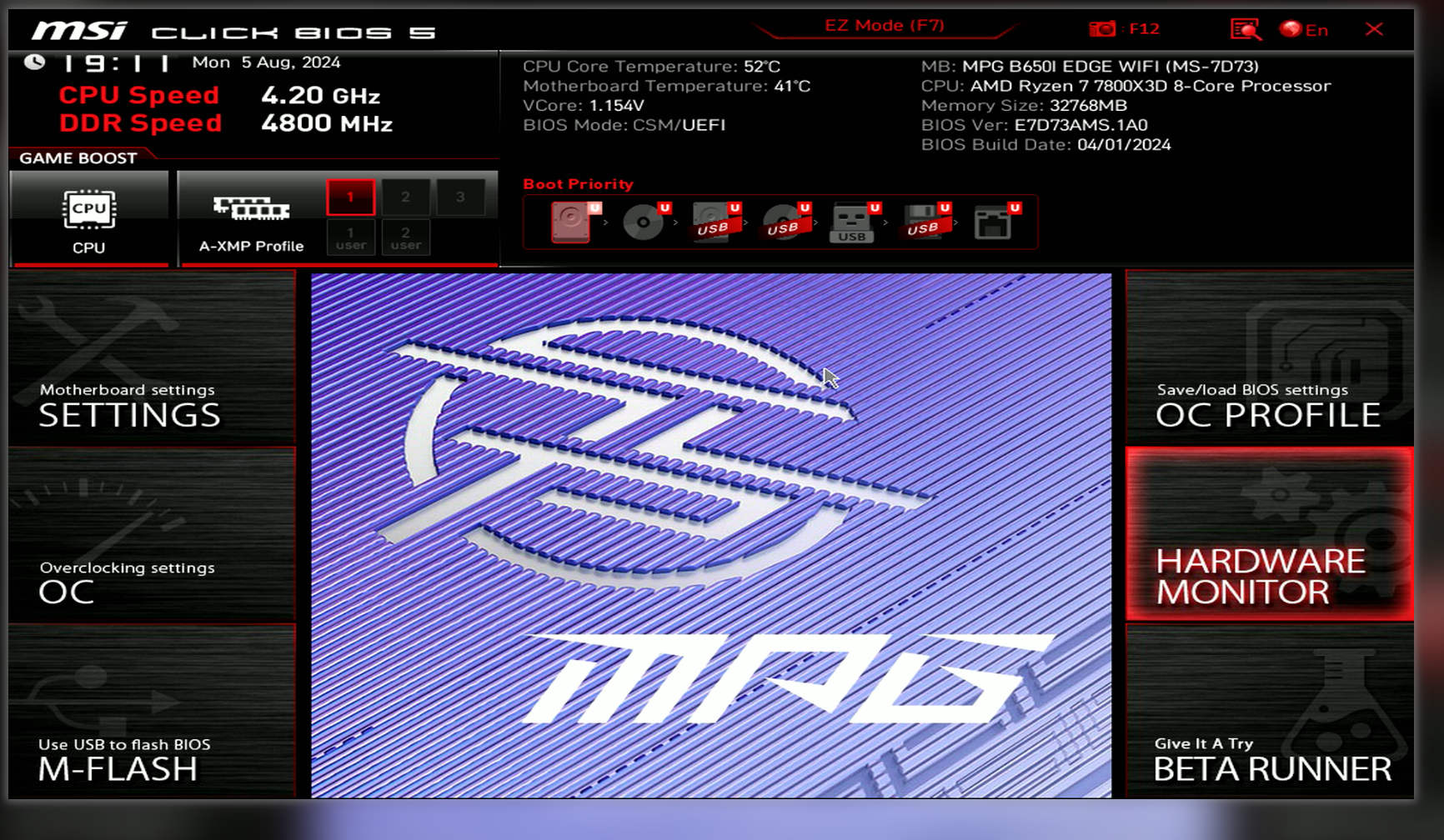Open the SETTINGS motherboard menu

[153, 357]
